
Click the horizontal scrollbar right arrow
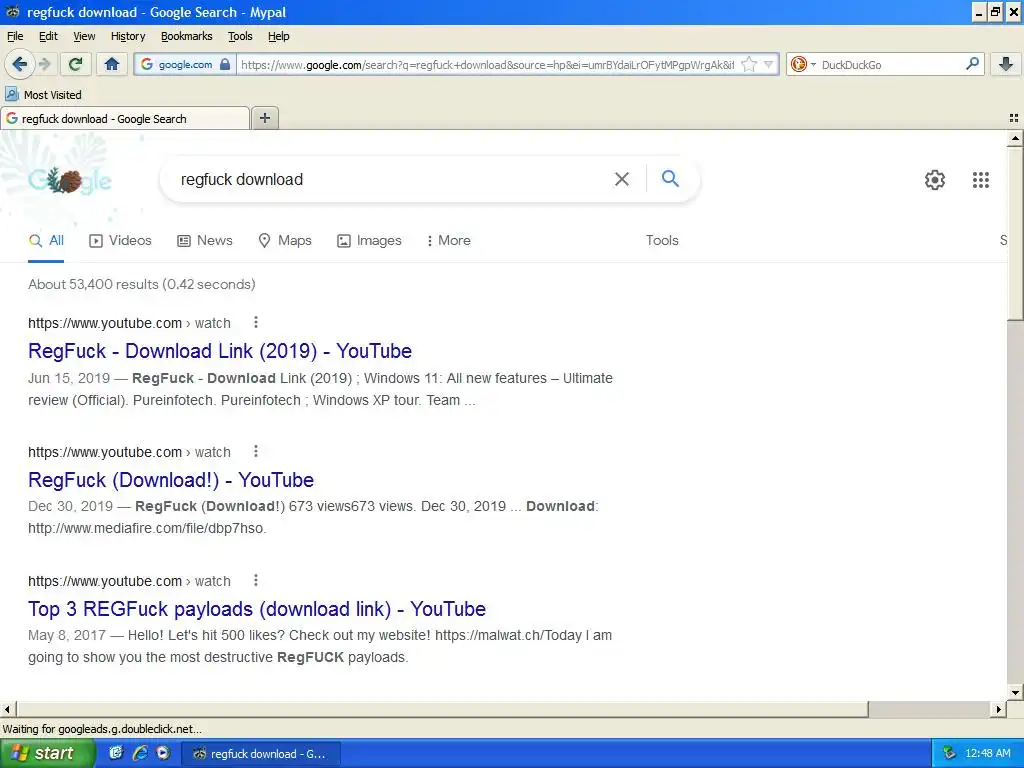(999, 709)
